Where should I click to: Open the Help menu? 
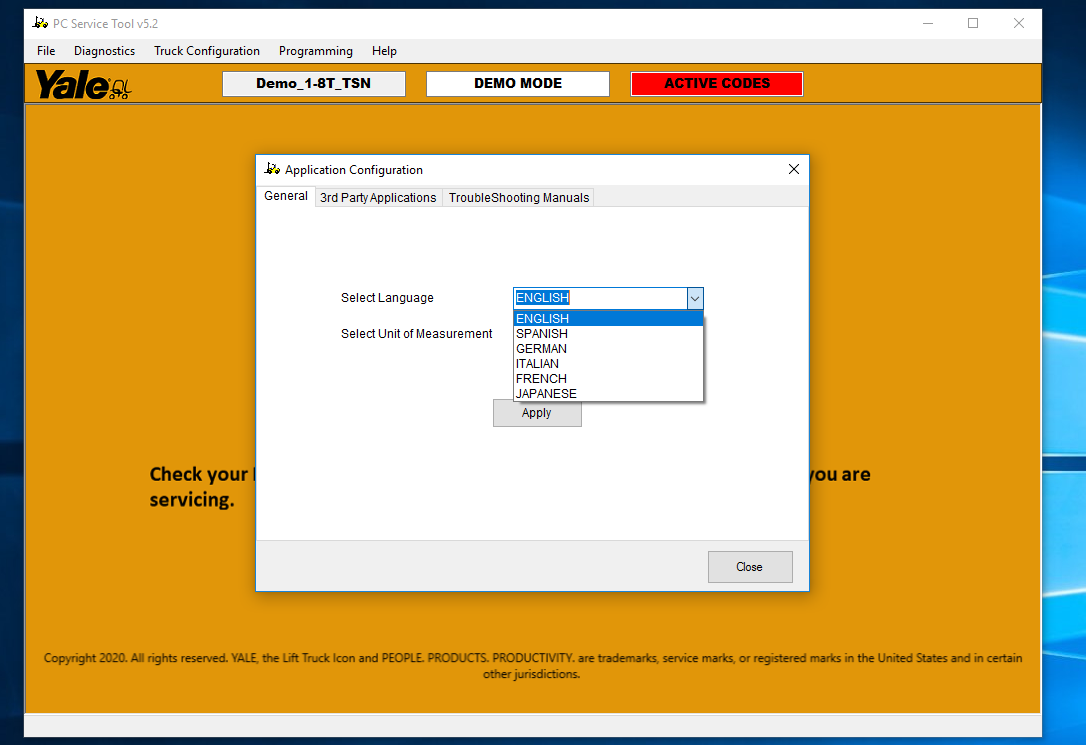(384, 51)
